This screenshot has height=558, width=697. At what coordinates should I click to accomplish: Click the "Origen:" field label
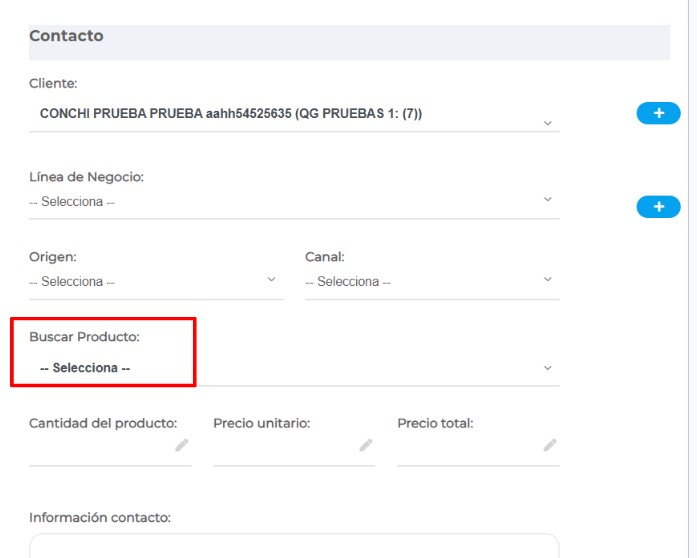pyautogui.click(x=53, y=257)
